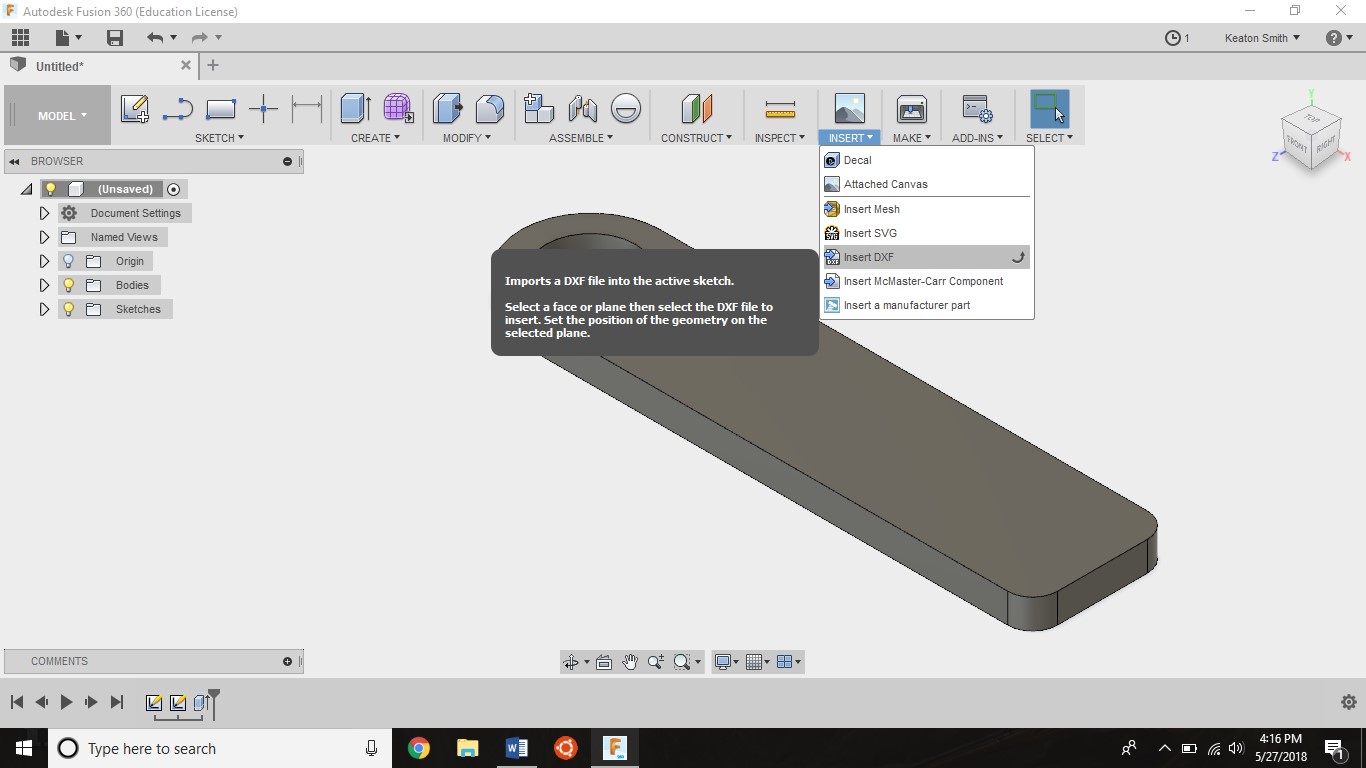Open Chrome from the Windows taskbar

[419, 748]
